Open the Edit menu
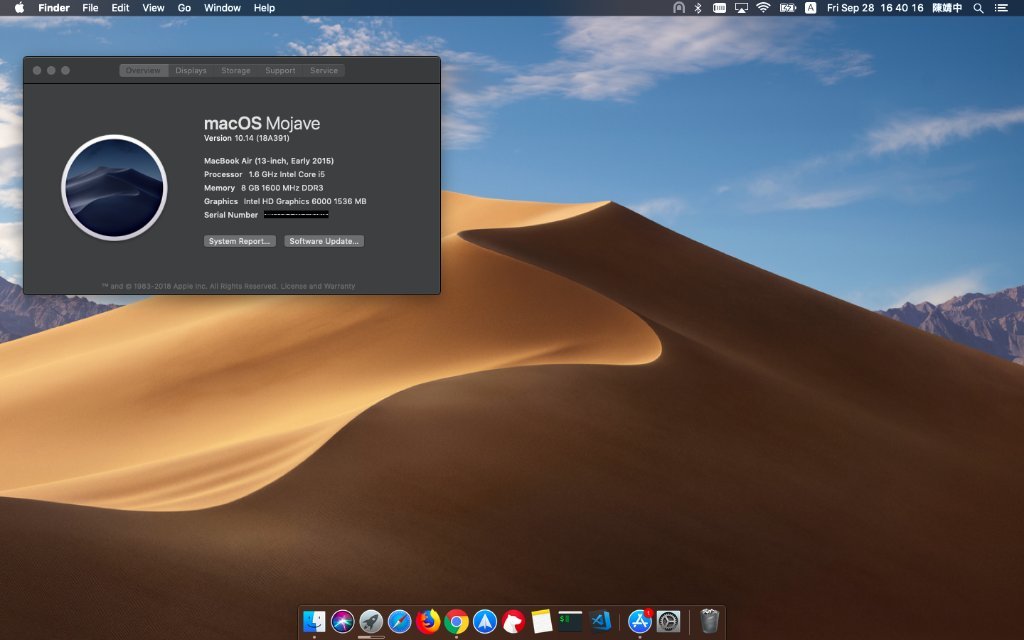Viewport: 1024px width, 640px height. coord(120,8)
